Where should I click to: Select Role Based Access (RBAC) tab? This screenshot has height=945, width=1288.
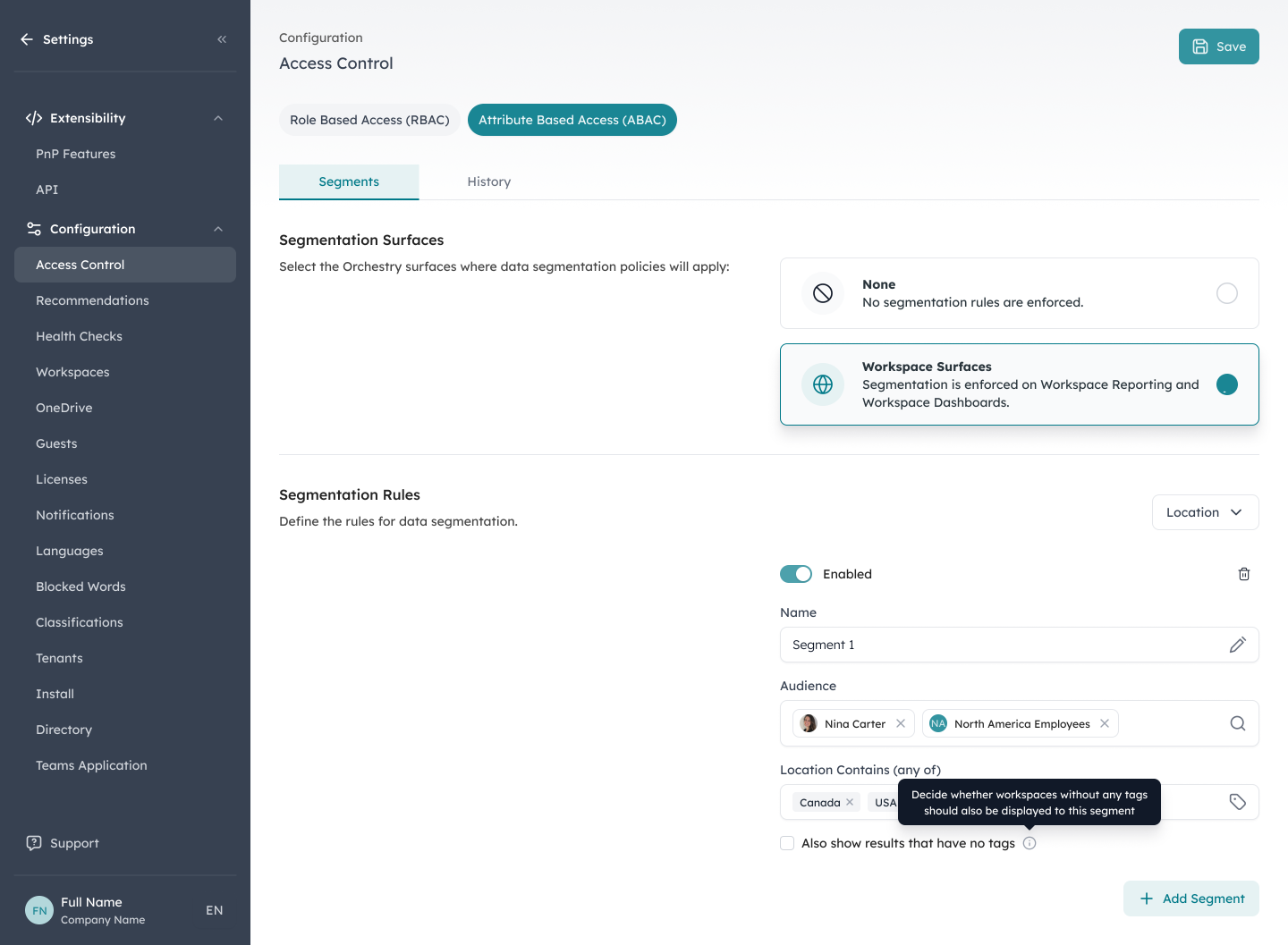pyautogui.click(x=369, y=120)
